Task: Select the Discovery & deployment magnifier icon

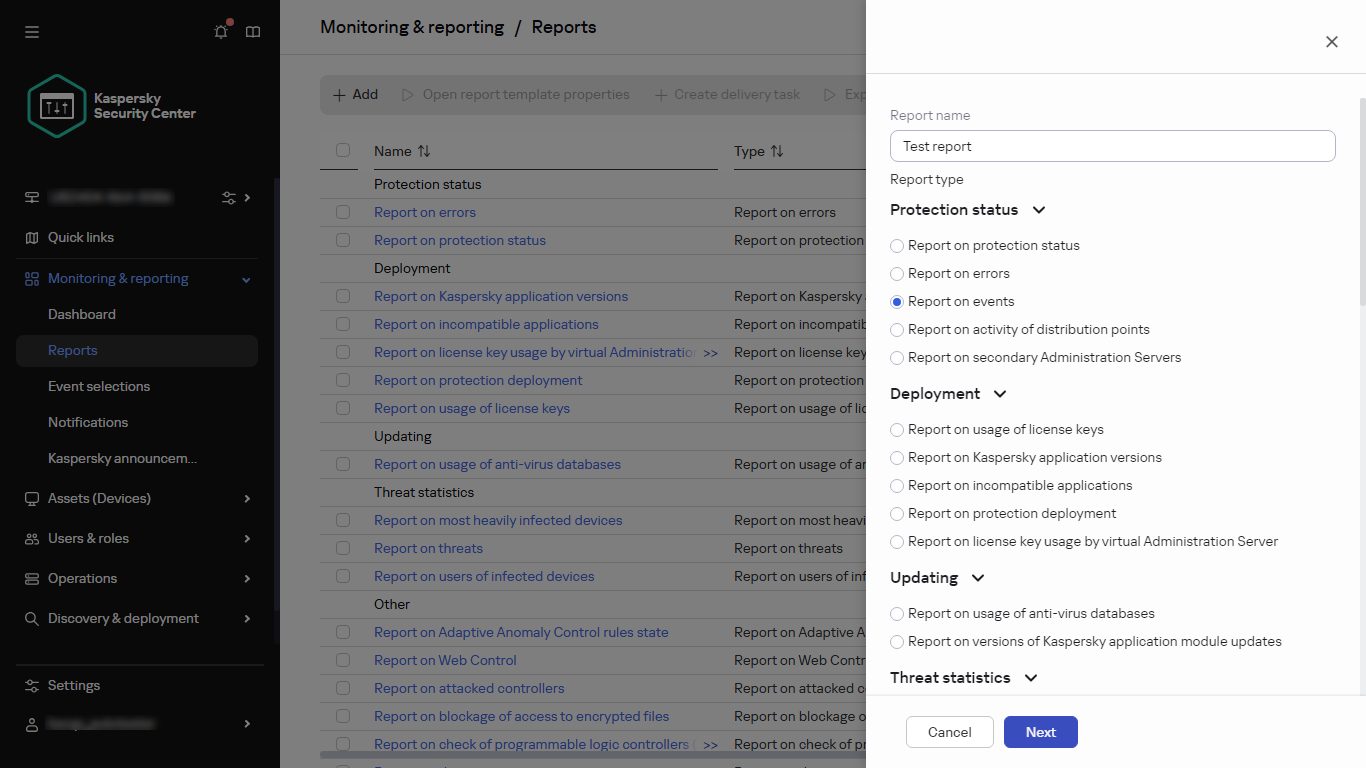Action: click(31, 618)
